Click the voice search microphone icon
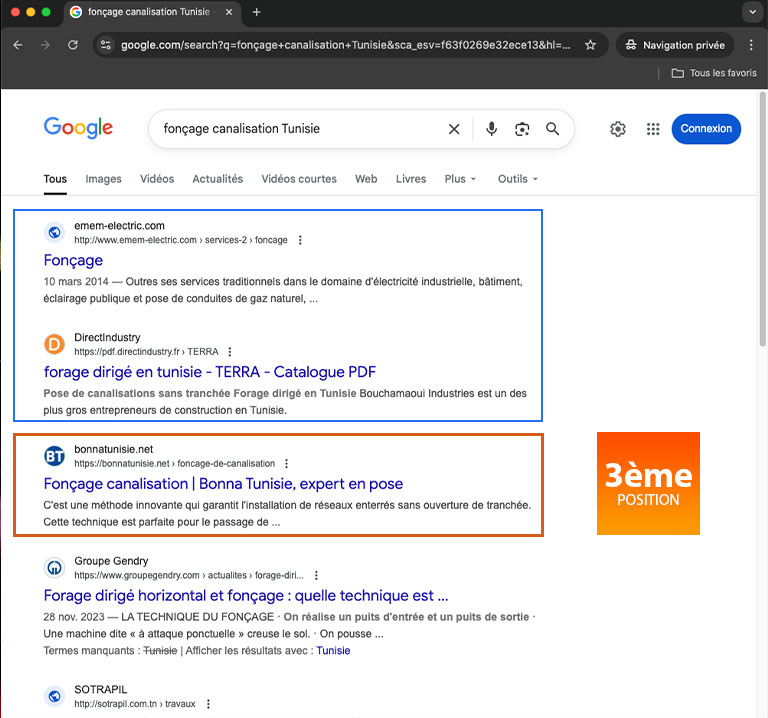Image resolution: width=768 pixels, height=718 pixels. click(491, 129)
